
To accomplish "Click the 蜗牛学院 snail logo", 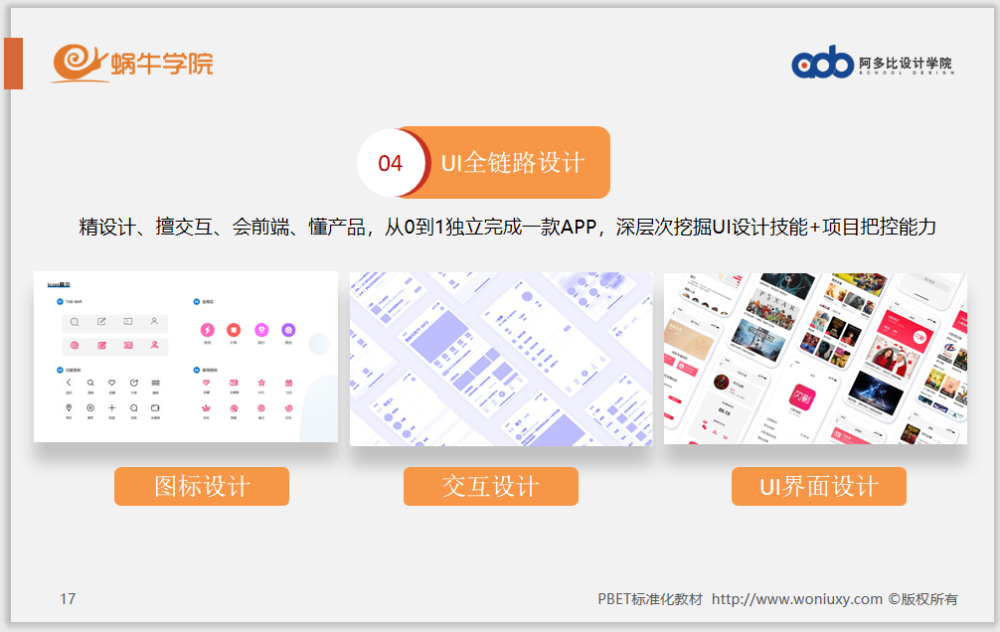I will [132, 63].
